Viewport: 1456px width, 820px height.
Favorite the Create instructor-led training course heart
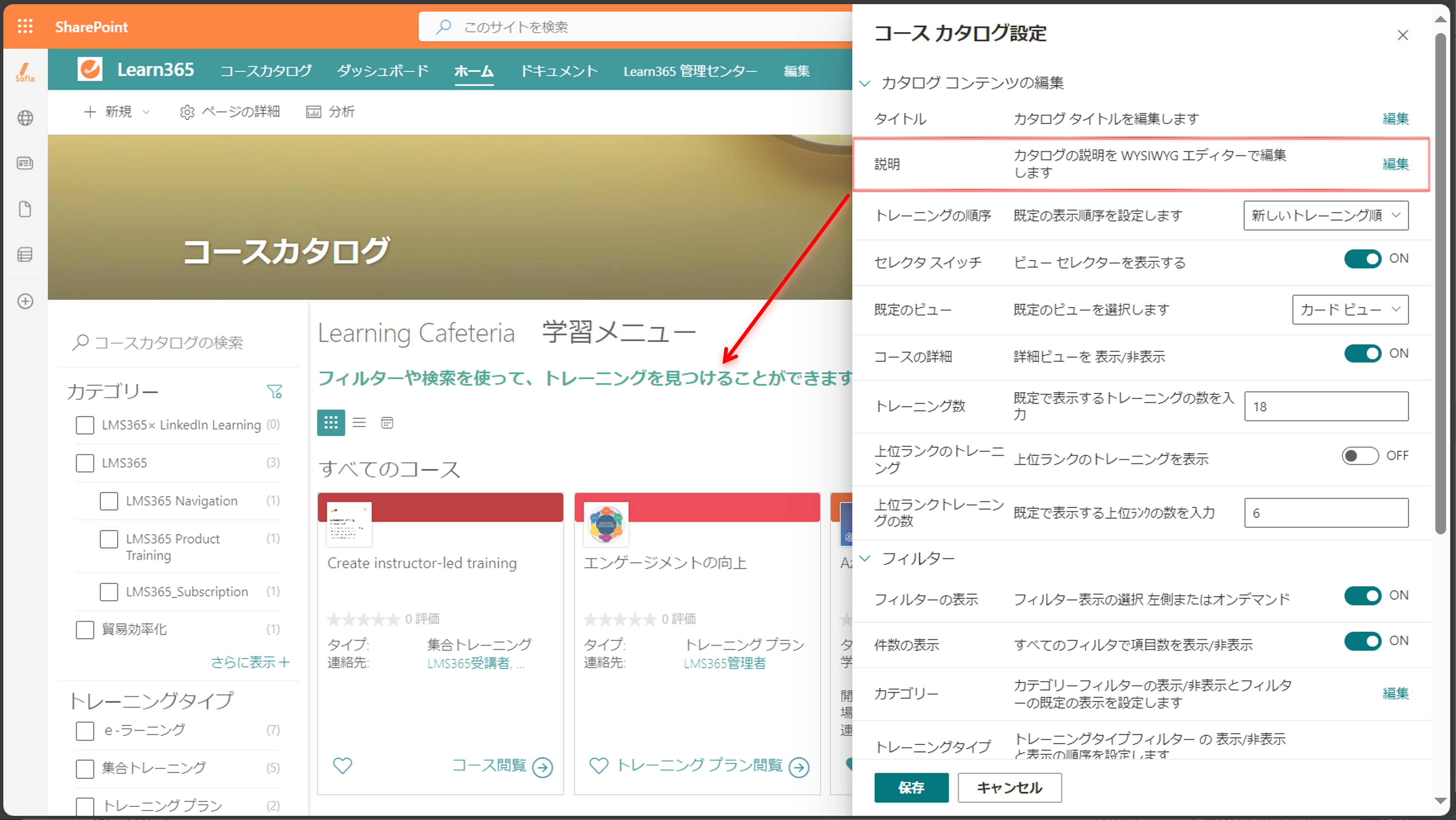coord(342,766)
